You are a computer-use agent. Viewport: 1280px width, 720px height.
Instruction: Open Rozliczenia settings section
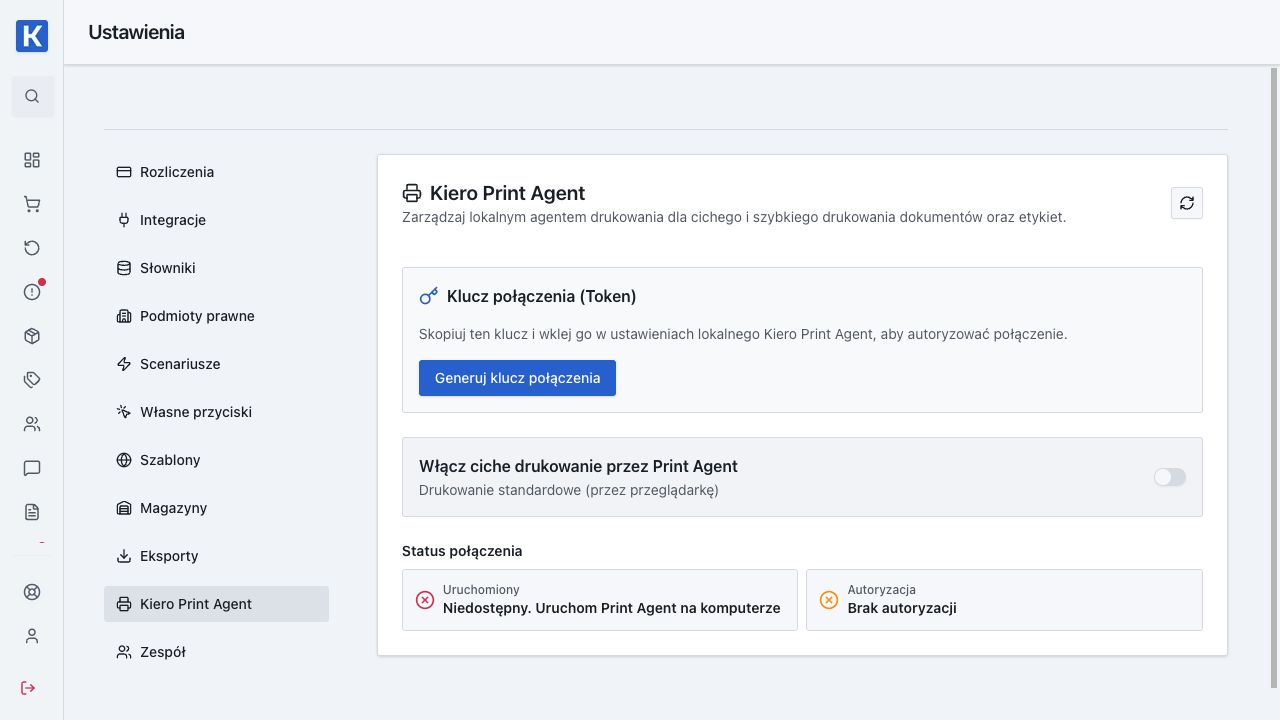(216, 172)
